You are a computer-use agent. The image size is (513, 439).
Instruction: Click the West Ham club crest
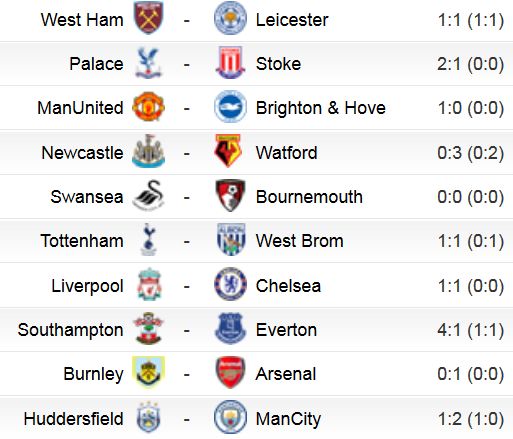[x=148, y=18]
